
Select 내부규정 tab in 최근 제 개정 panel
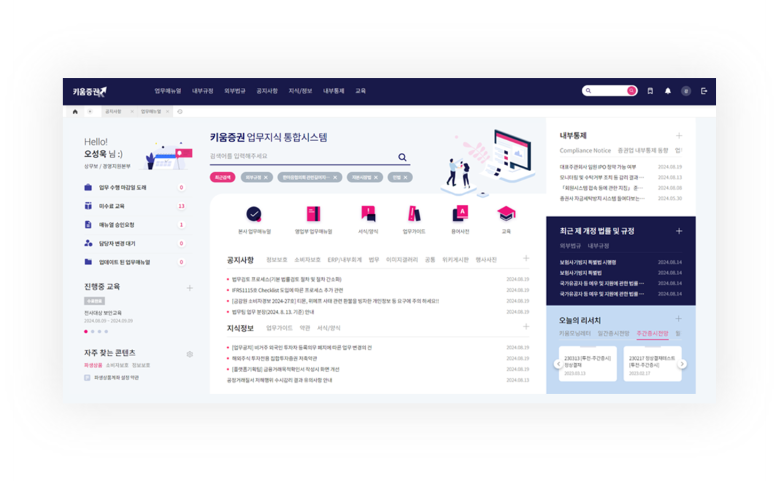click(598, 246)
